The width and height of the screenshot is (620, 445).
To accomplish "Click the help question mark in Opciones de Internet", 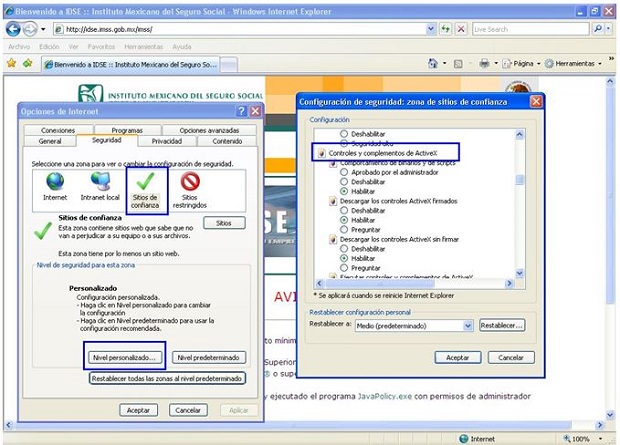I will (x=242, y=111).
